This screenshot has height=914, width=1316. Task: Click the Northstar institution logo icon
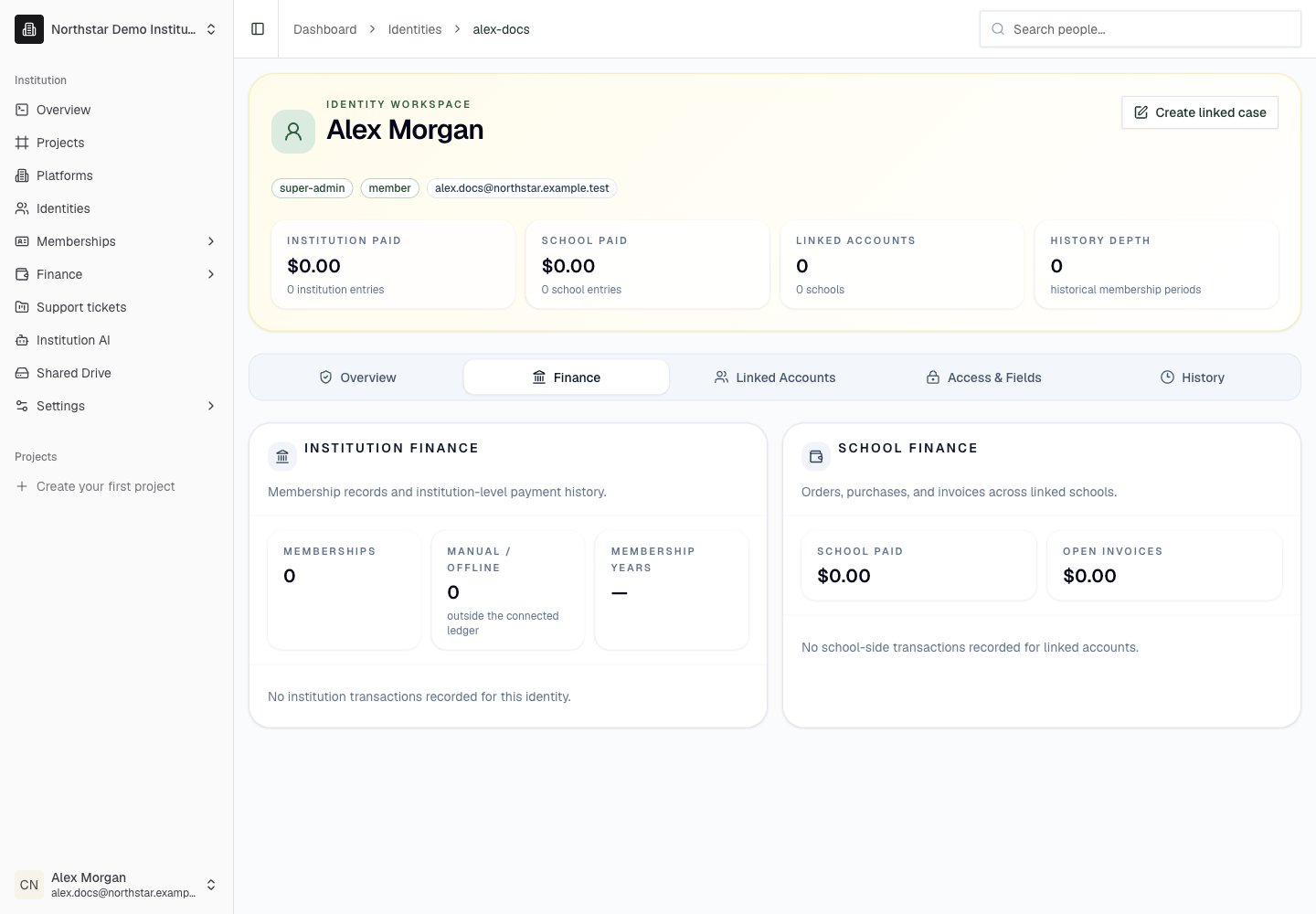(x=29, y=29)
